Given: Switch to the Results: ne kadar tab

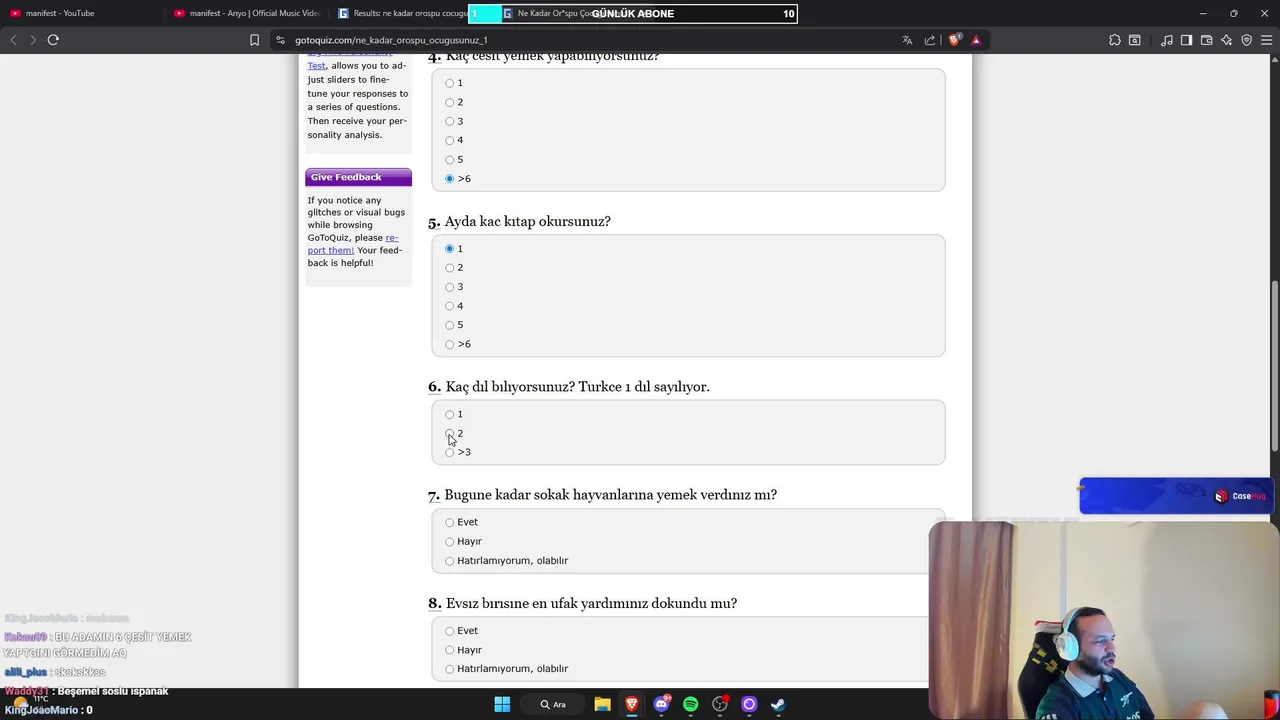Looking at the screenshot, I should [400, 13].
